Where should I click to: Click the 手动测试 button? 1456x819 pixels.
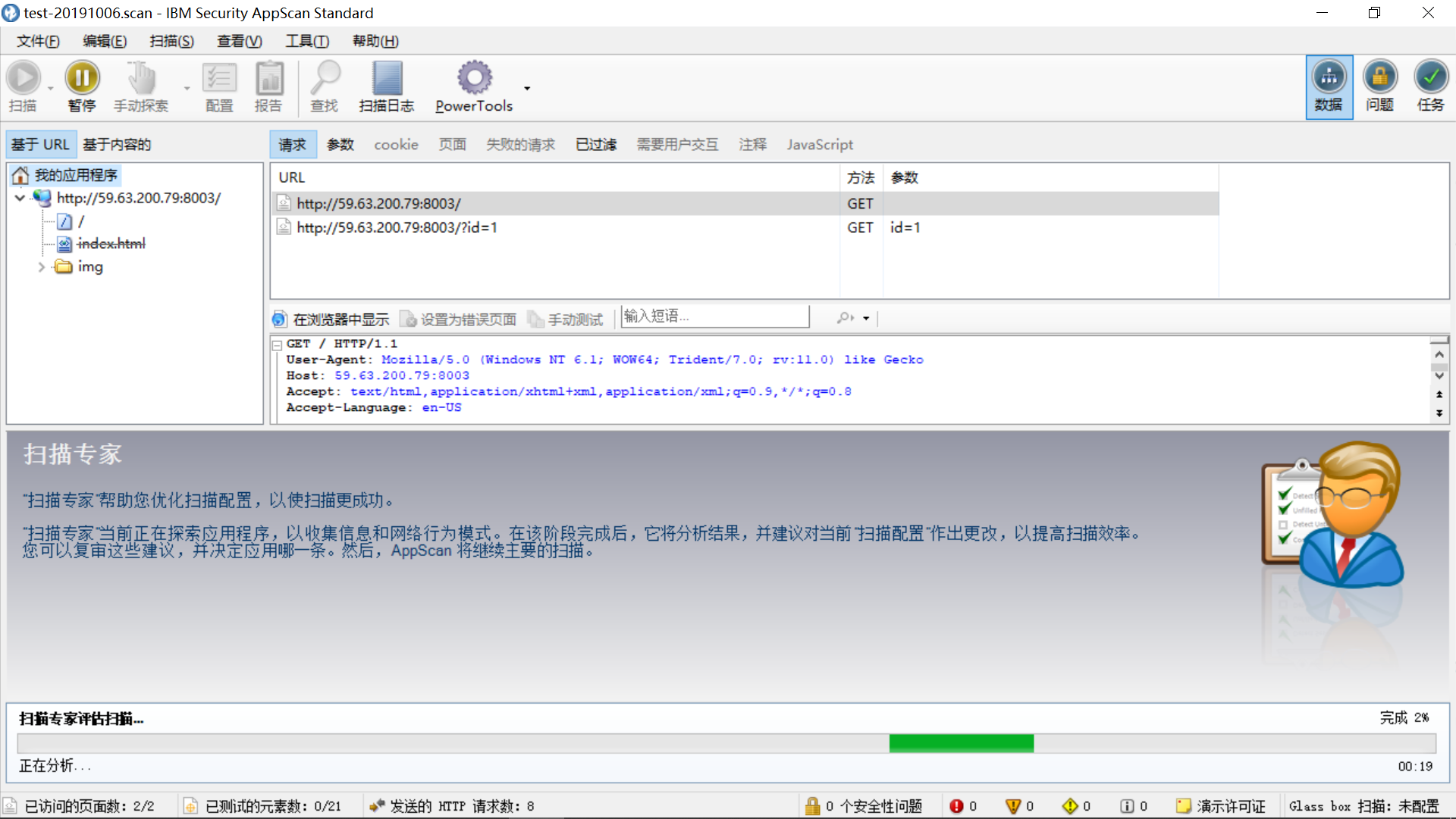[566, 318]
